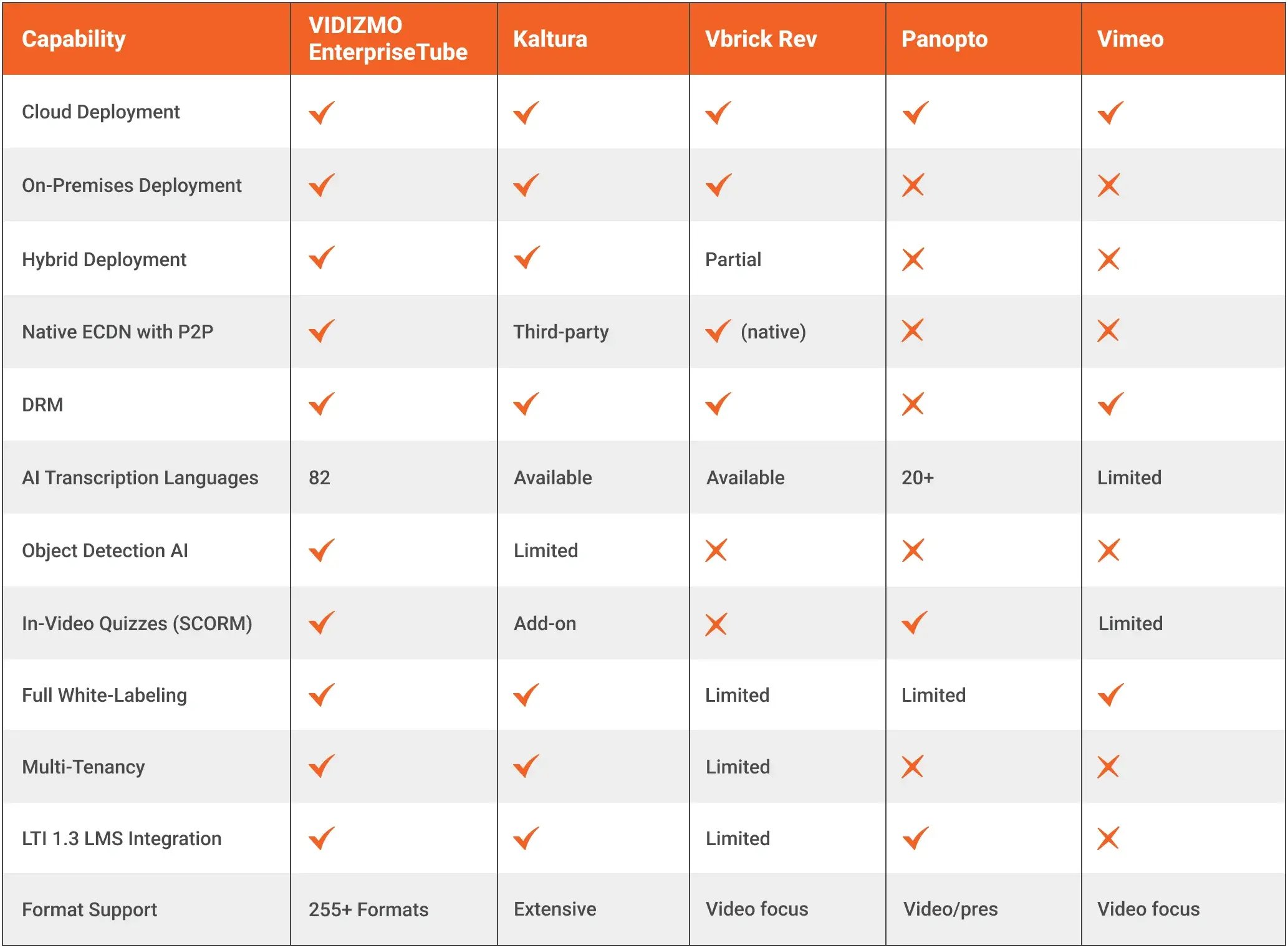Select the VIDIZMO EnterpriseTube column header
1288x948 pixels.
[x=388, y=39]
